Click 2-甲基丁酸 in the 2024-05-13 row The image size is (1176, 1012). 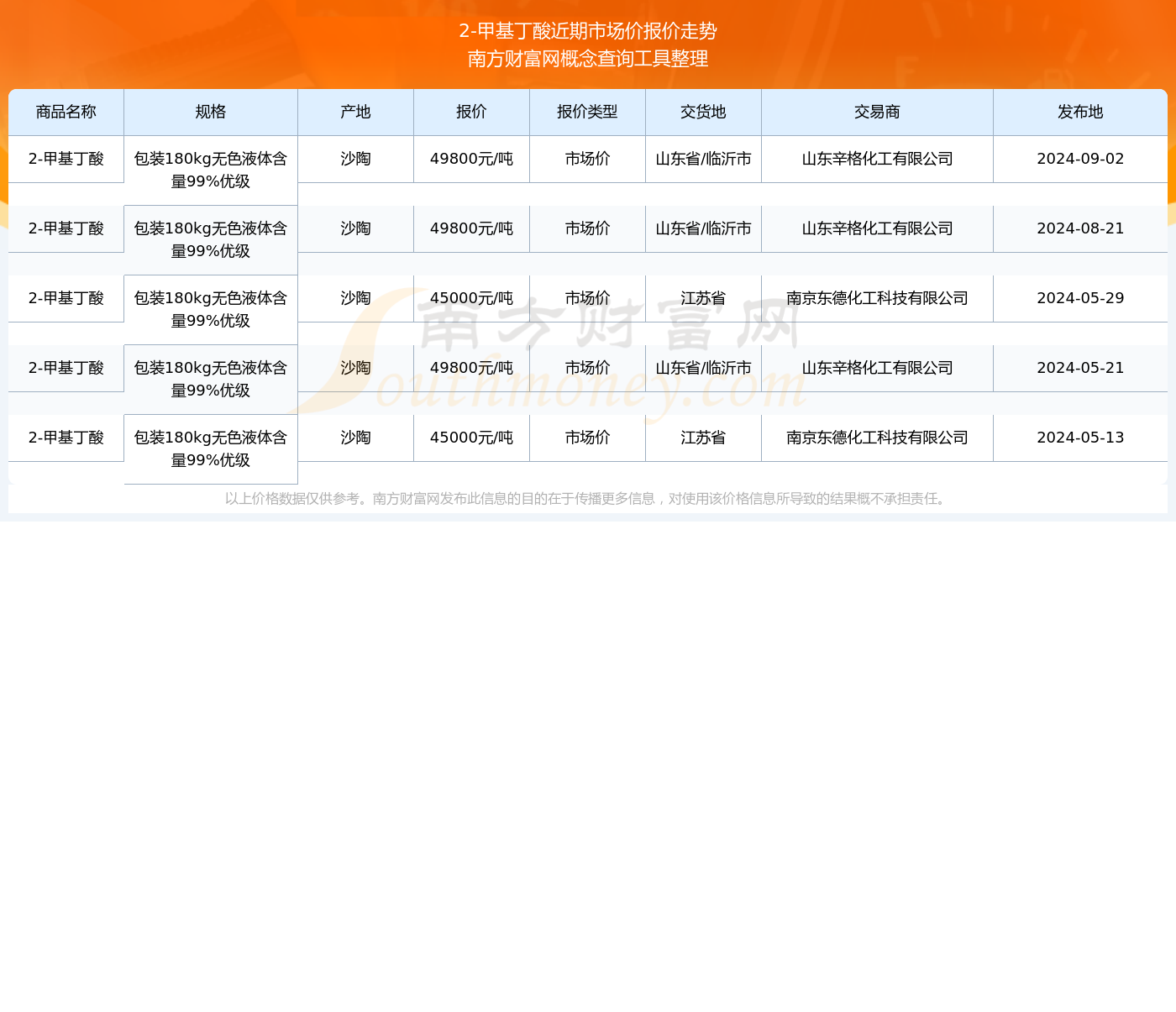tap(66, 438)
